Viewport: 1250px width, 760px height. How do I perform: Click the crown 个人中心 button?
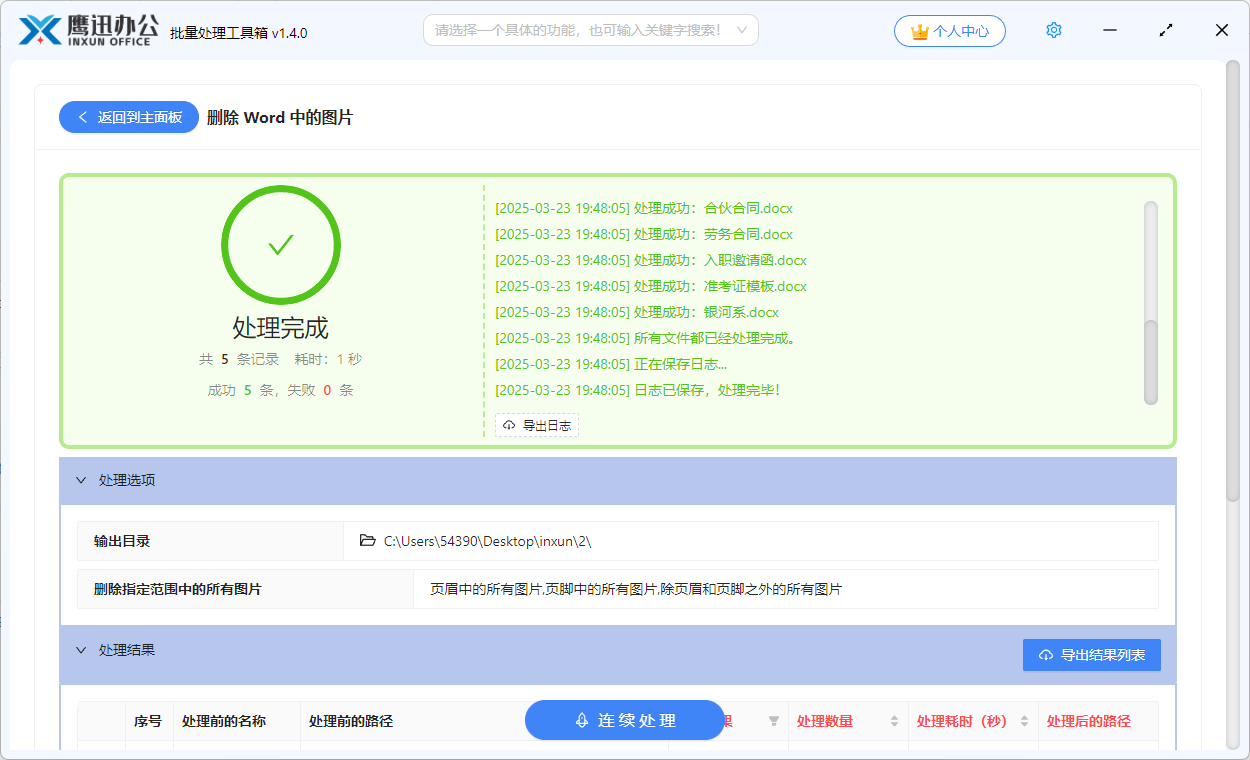pos(950,31)
